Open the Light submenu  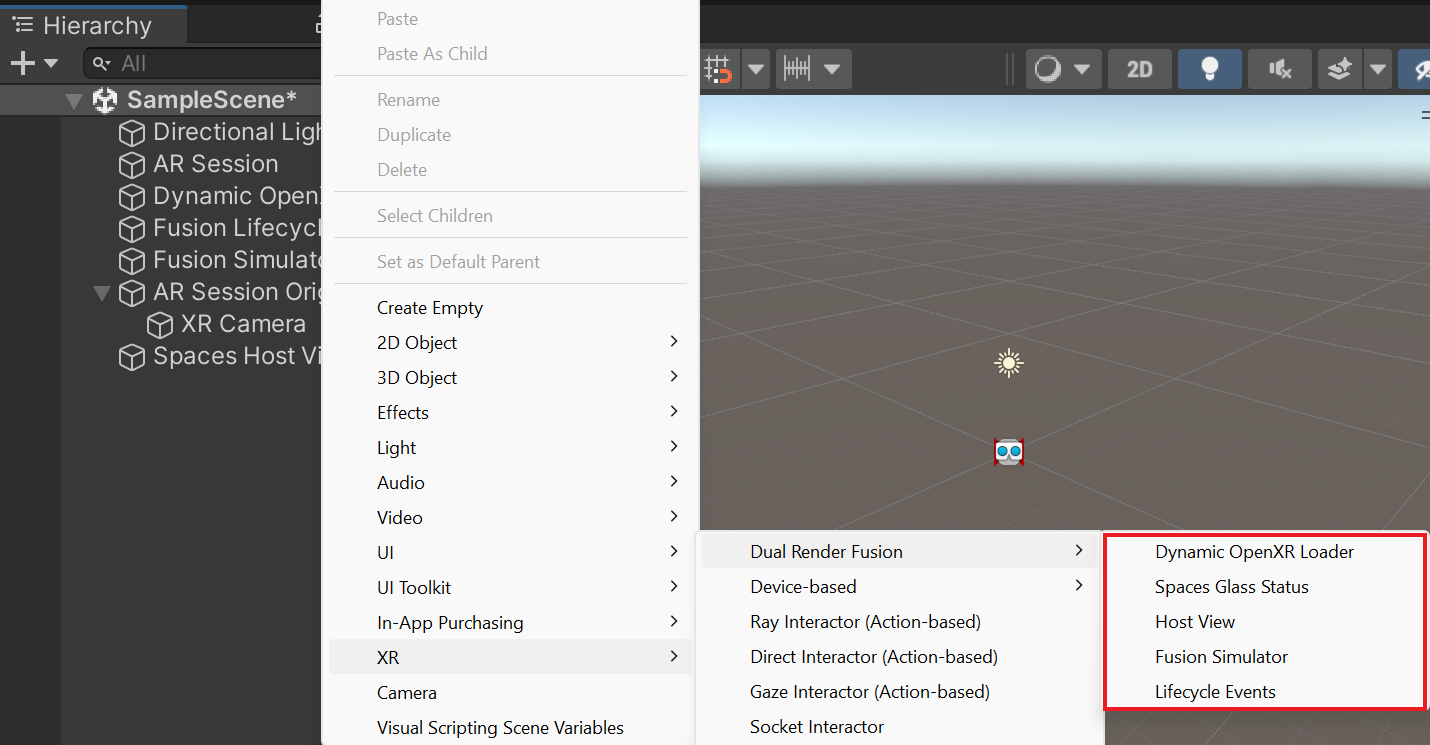click(509, 448)
